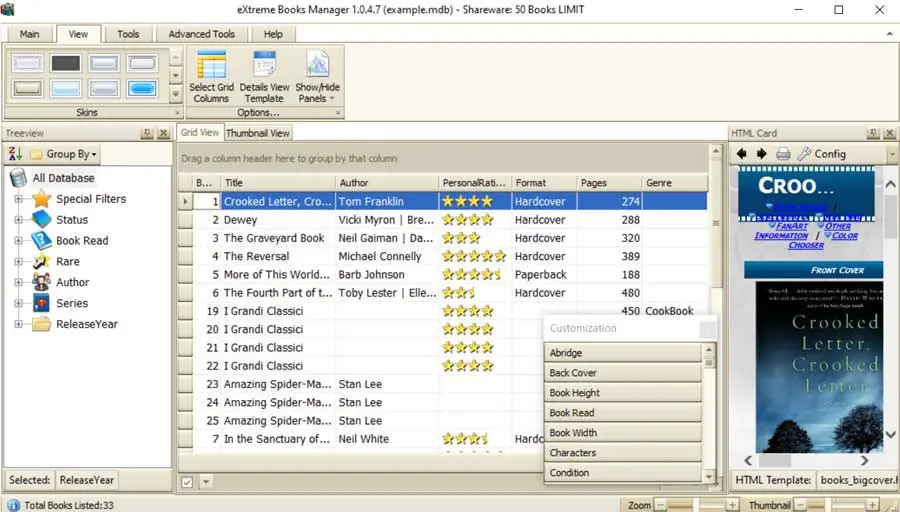Open the Details View Template

(x=264, y=75)
